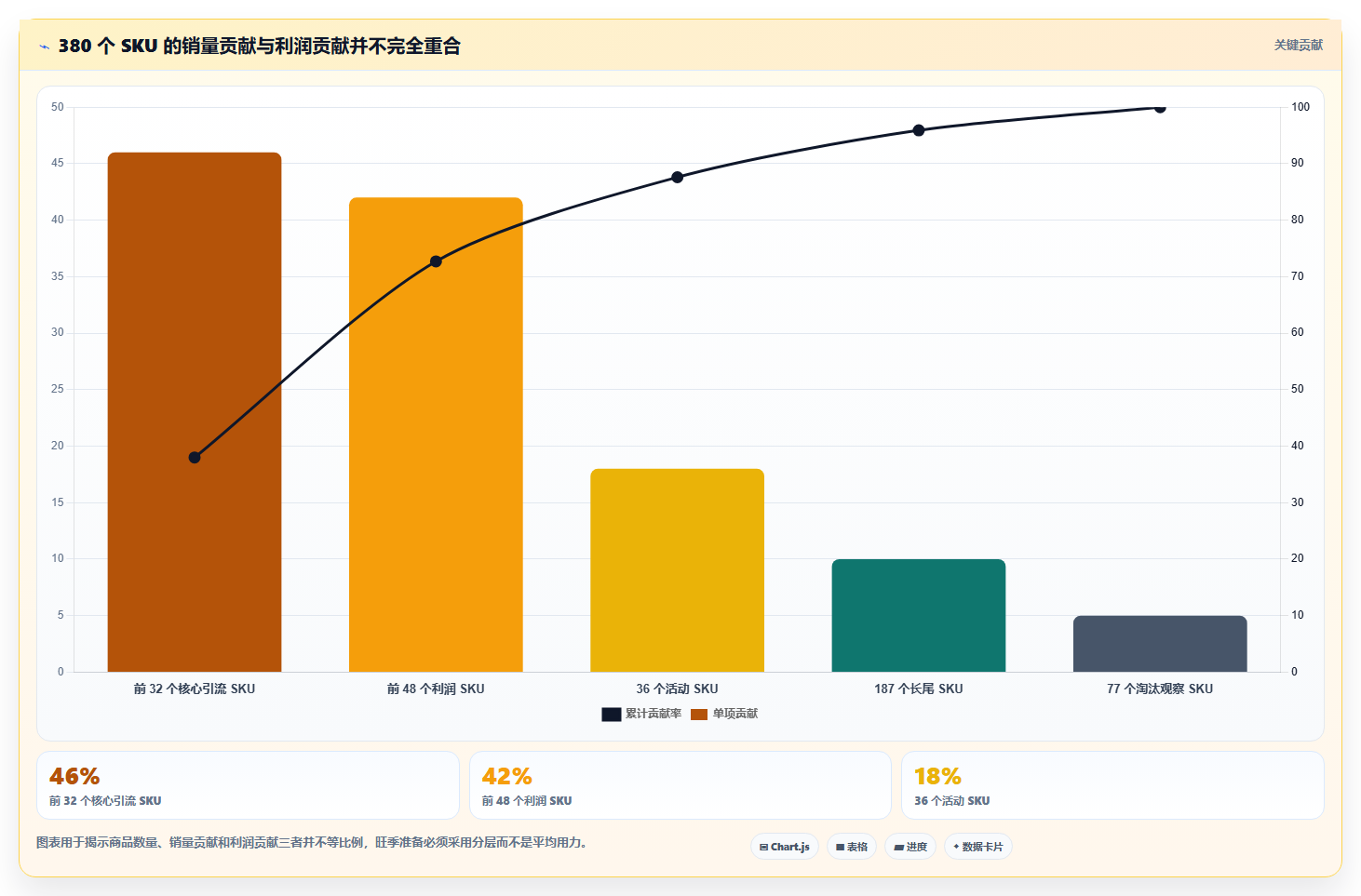The width and height of the screenshot is (1361, 896).
Task: Click the footer note starting 图表用于揭示
Action: (x=312, y=842)
